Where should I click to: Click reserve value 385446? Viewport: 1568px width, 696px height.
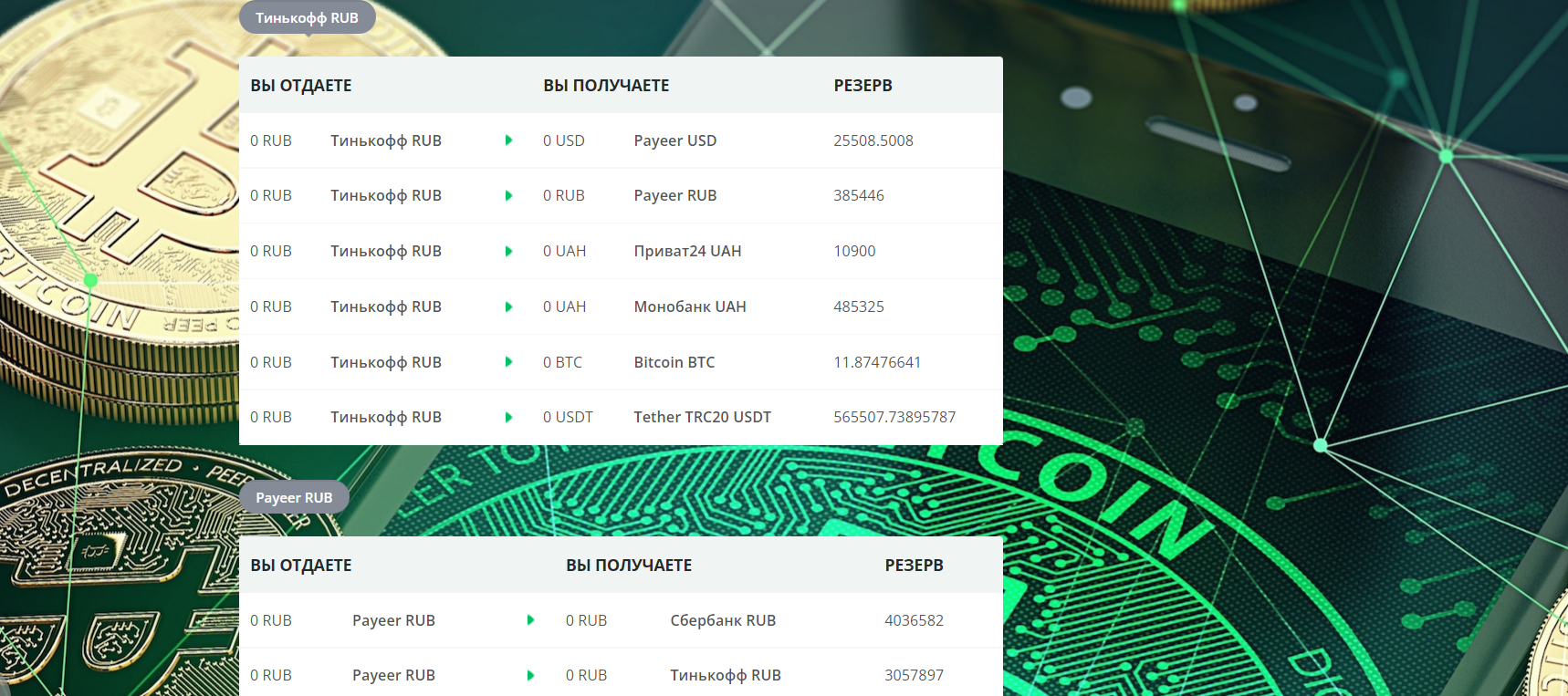click(858, 195)
